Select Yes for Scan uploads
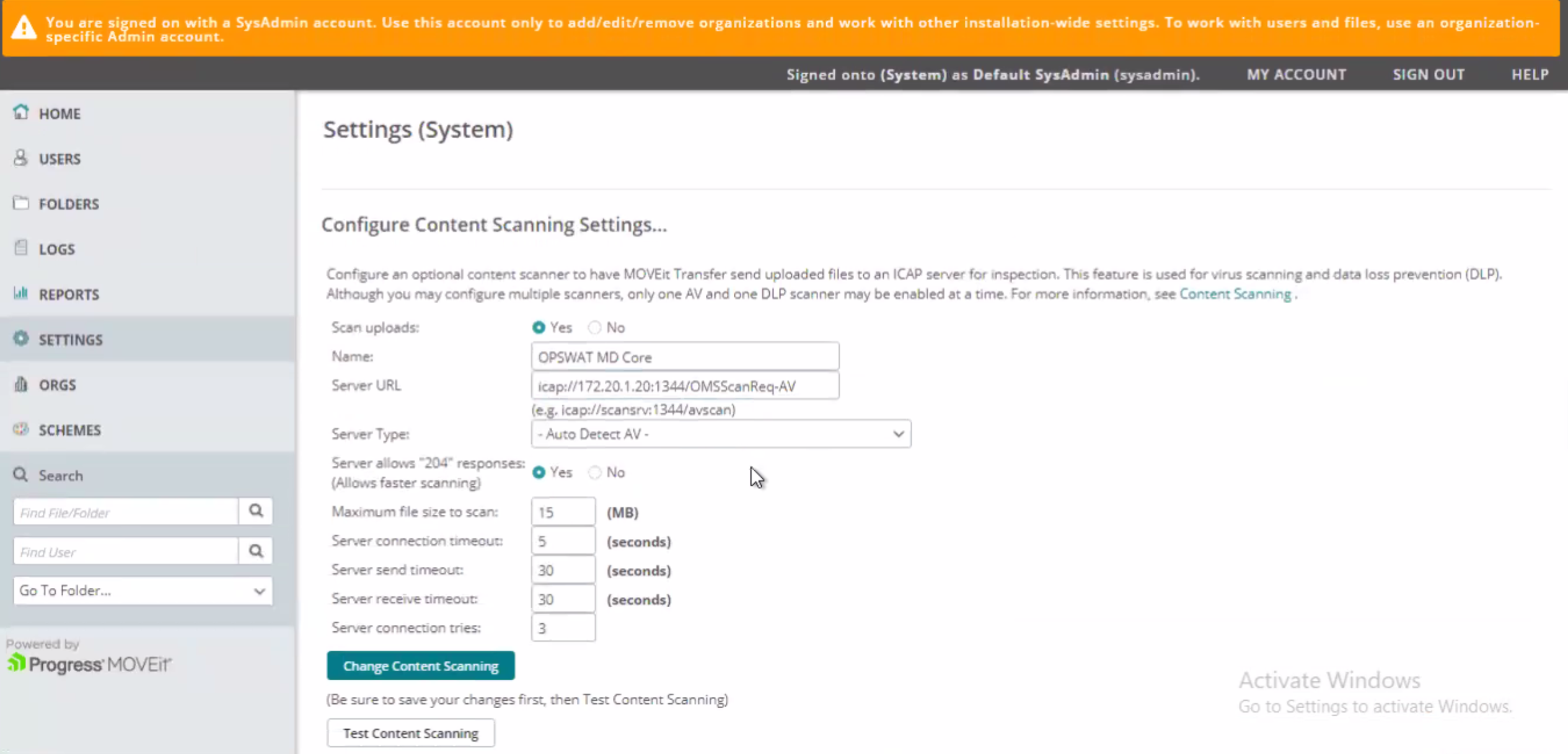The height and width of the screenshot is (754, 1568). click(539, 327)
